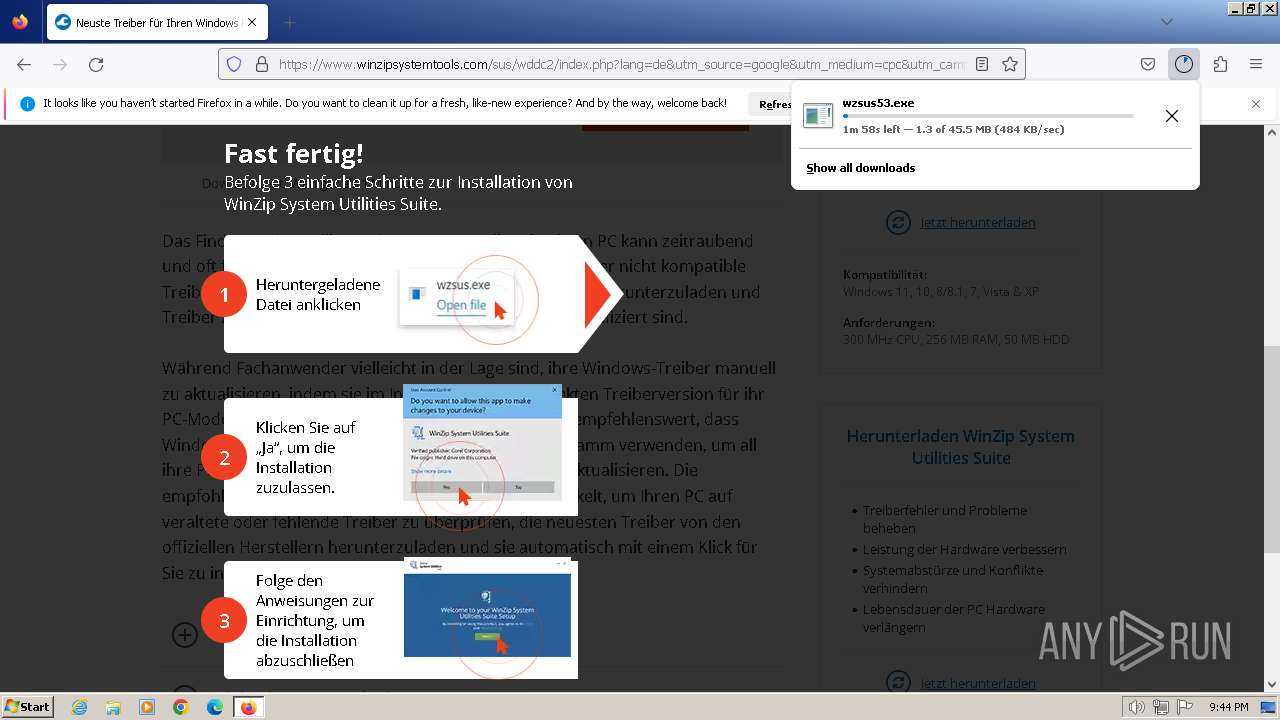
Task: Click the plus expander circle icon
Action: [185, 635]
